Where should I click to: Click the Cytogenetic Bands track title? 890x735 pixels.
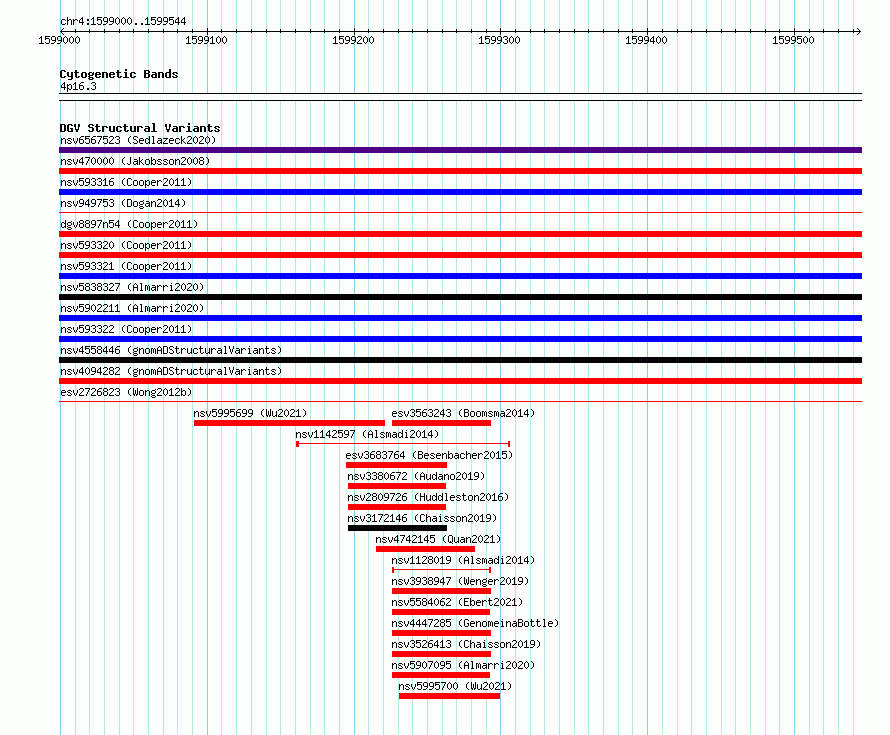[119, 74]
